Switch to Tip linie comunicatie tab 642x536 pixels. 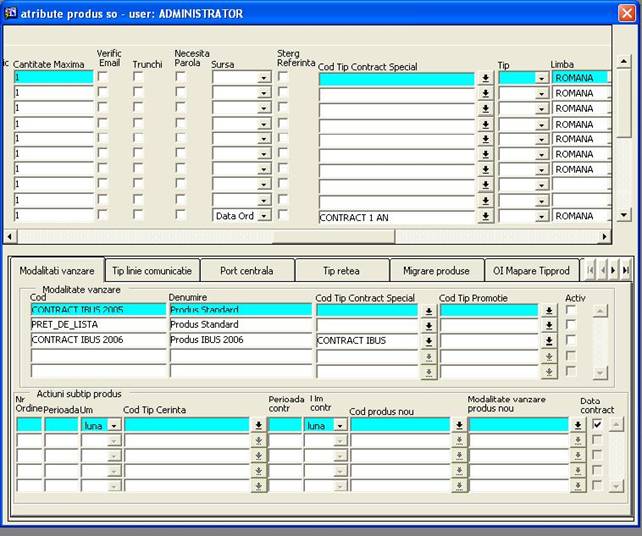(152, 271)
